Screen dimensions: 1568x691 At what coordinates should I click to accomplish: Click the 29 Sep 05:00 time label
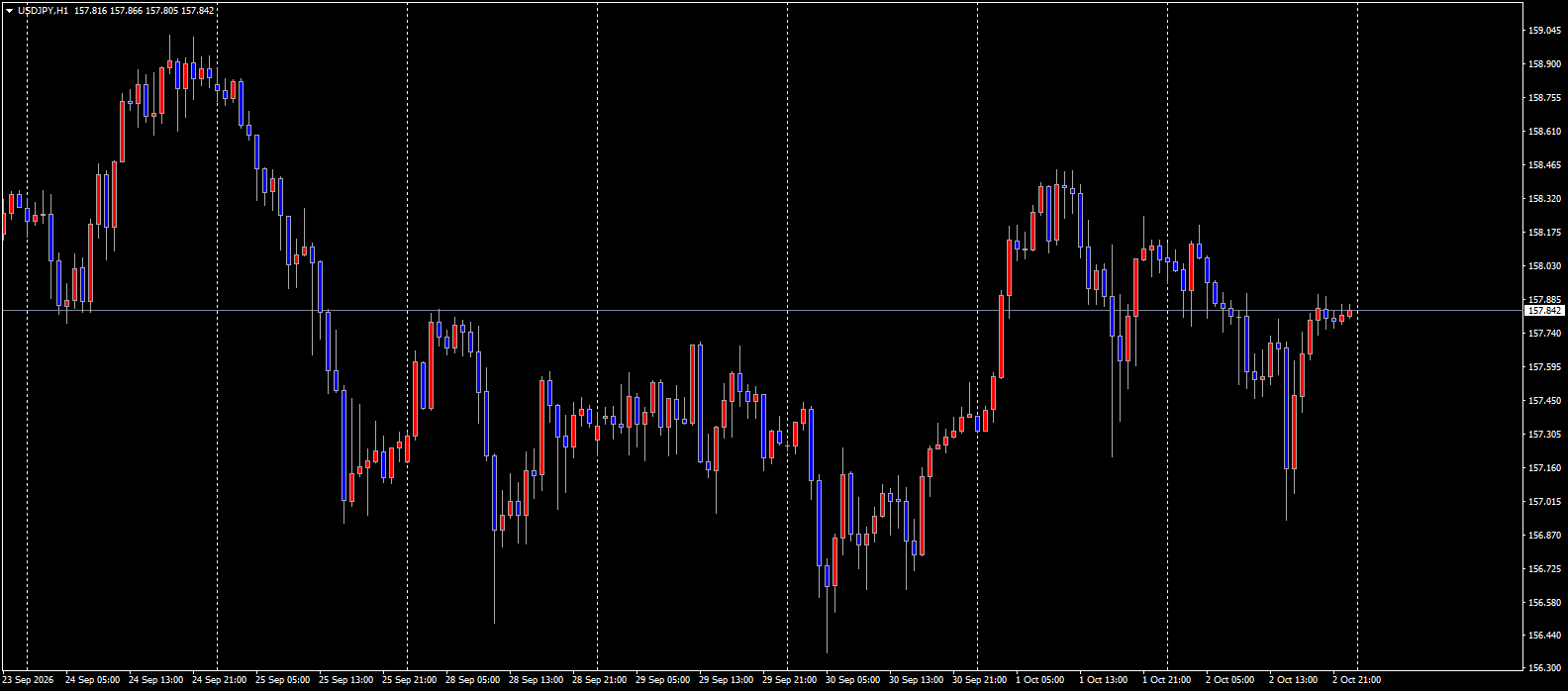tap(662, 680)
